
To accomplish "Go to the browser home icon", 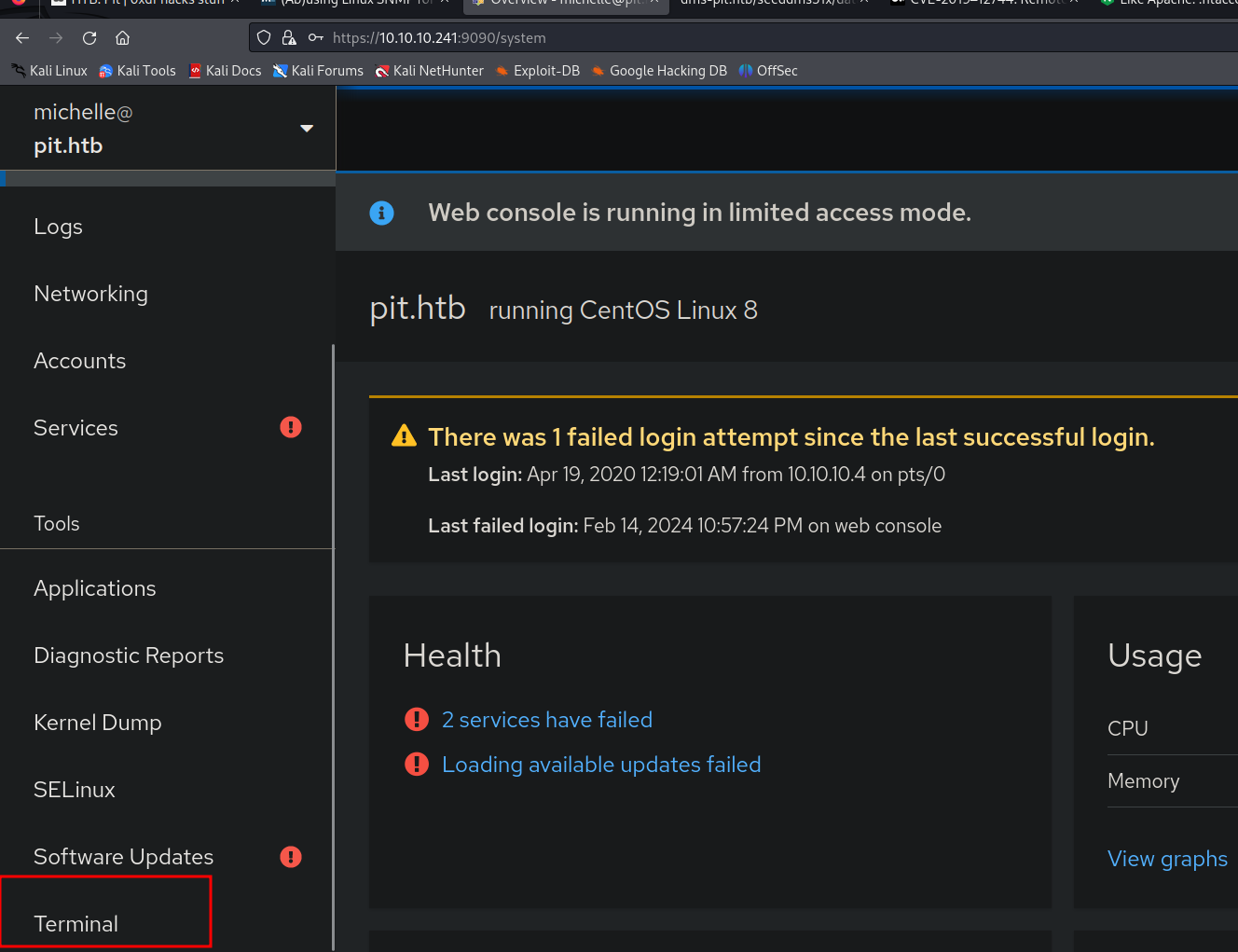I will tap(122, 38).
